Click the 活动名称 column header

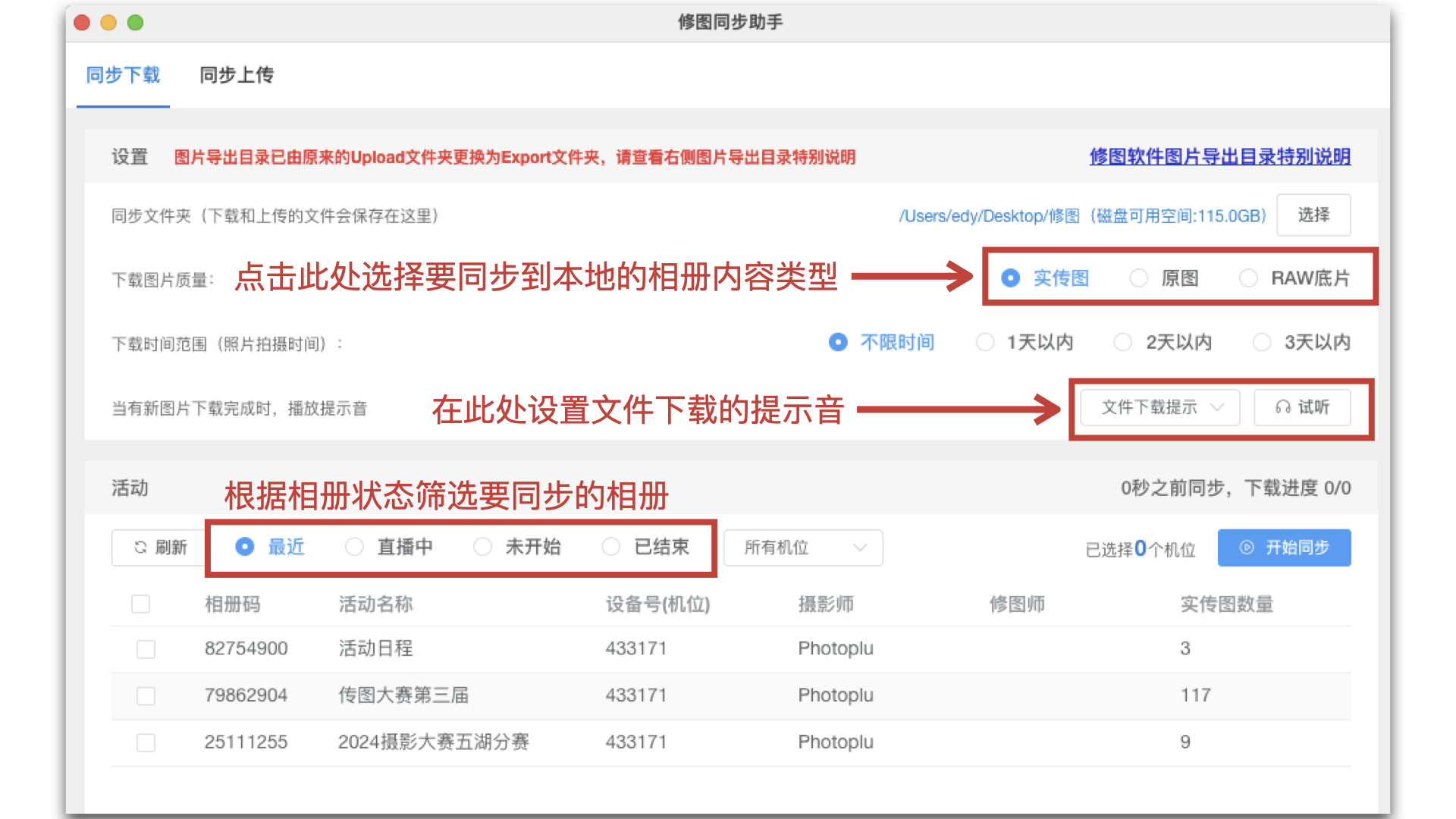pyautogui.click(x=375, y=604)
